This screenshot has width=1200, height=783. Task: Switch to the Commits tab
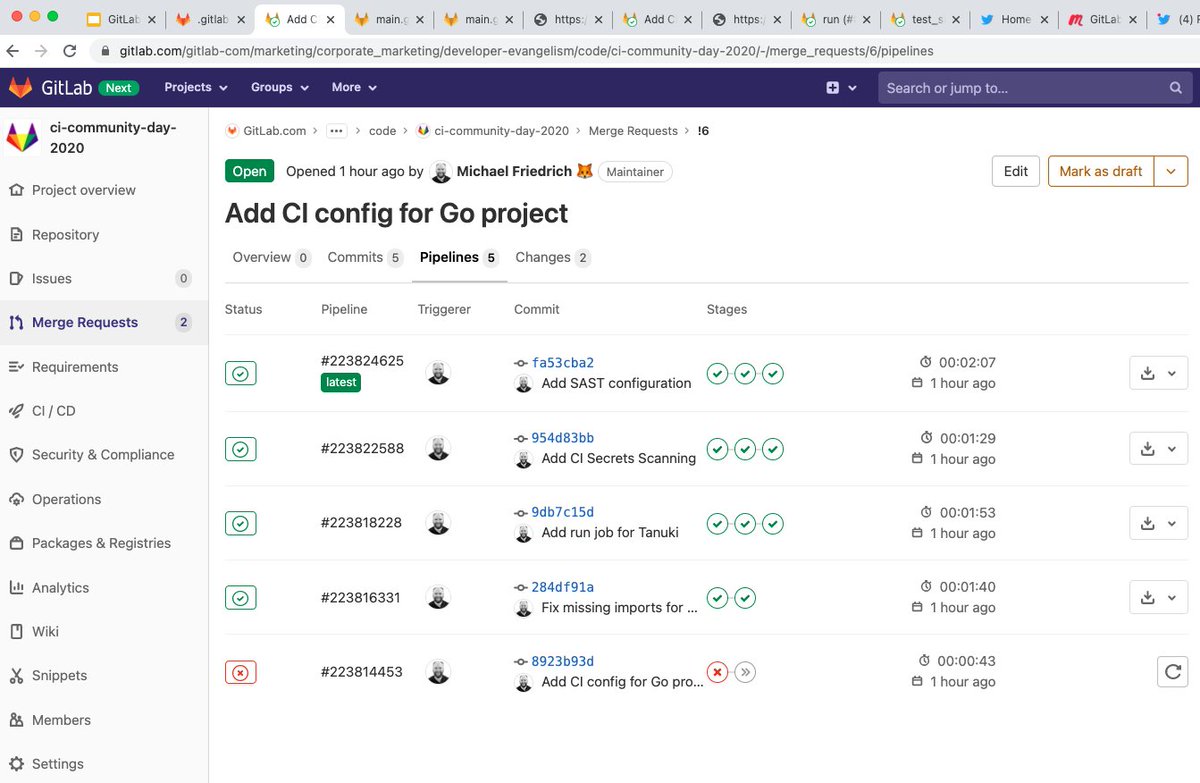365,257
